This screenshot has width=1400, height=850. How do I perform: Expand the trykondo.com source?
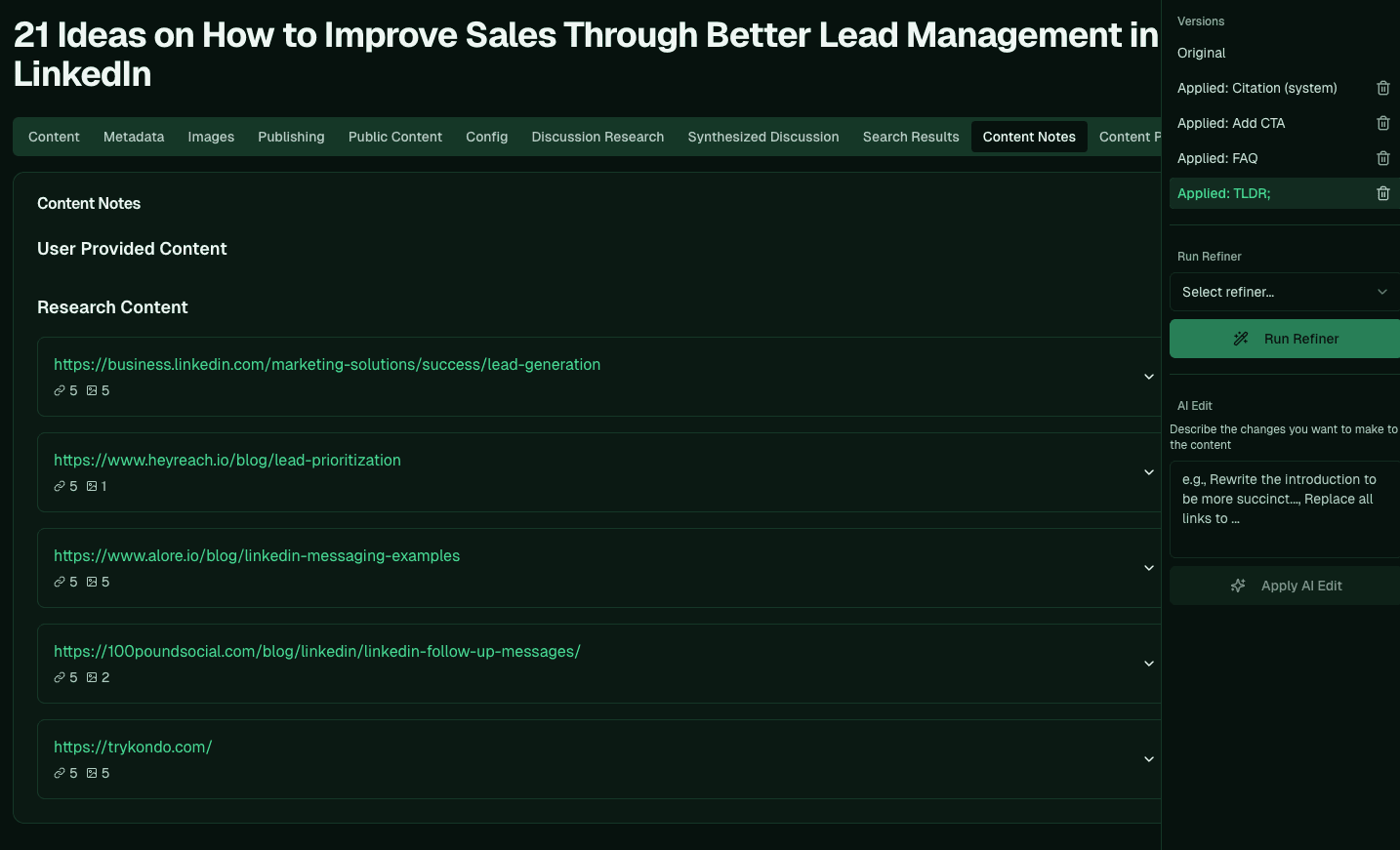[1149, 759]
